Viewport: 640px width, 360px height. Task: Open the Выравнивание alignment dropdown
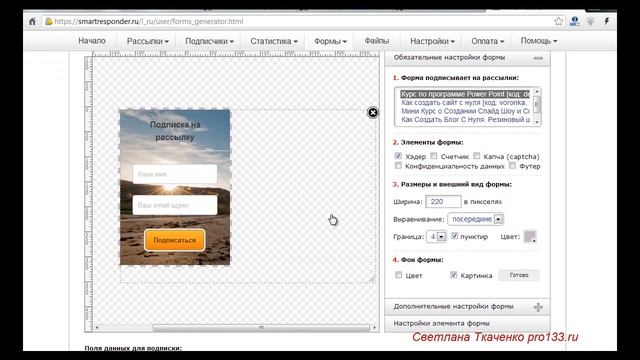(x=476, y=219)
